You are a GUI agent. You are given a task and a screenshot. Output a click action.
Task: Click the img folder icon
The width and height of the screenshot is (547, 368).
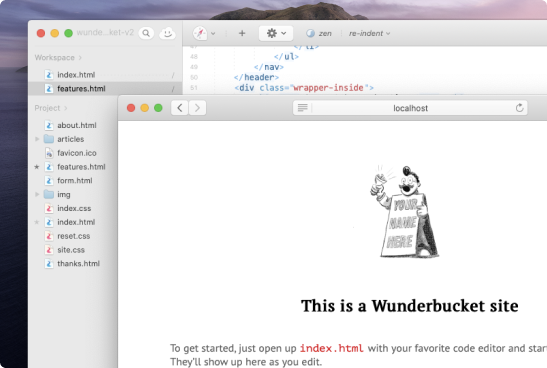49,194
